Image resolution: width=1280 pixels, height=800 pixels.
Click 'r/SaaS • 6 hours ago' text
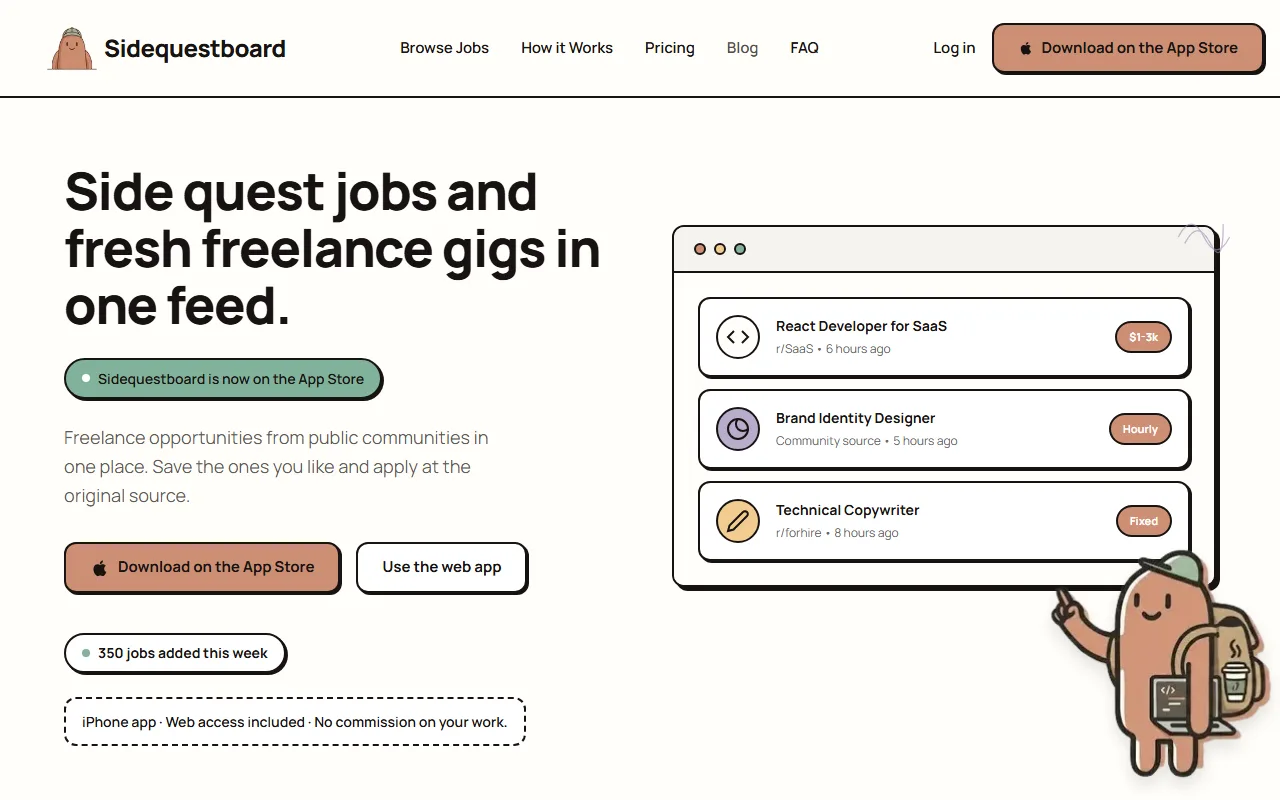click(833, 349)
